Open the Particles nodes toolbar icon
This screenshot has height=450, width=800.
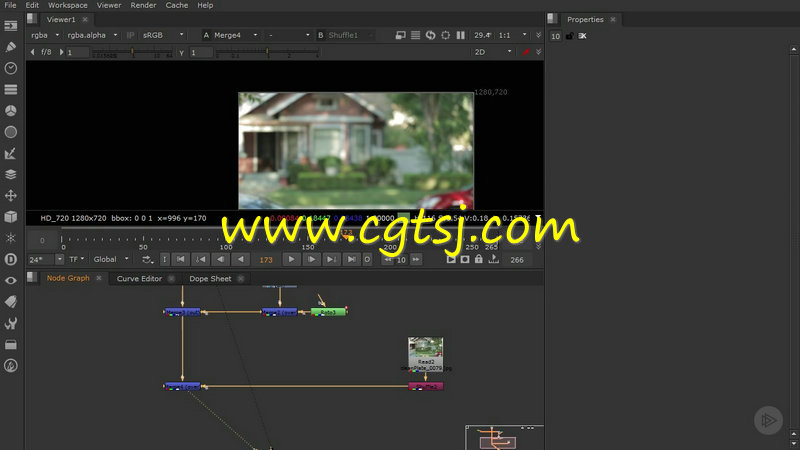pos(11,238)
